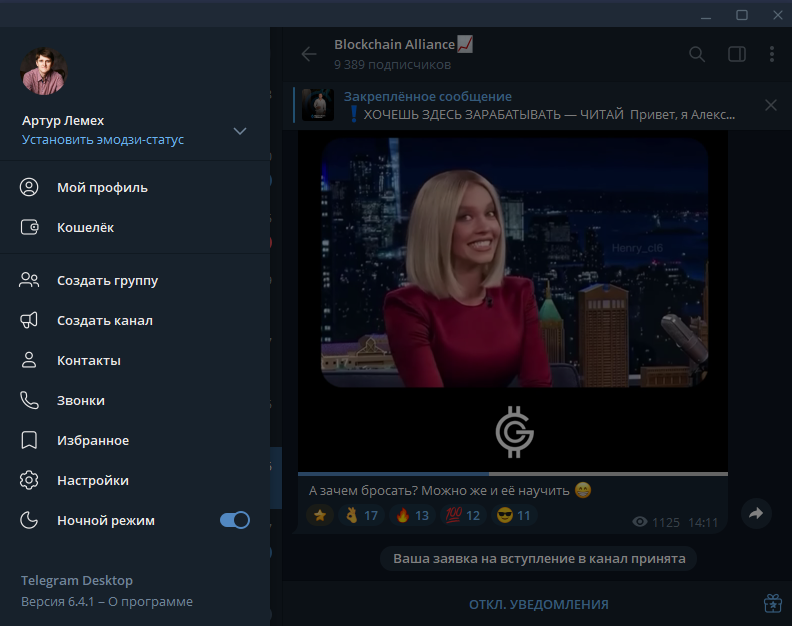Open Звонки calls menu item
Screen dimensions: 792x626
135,400
